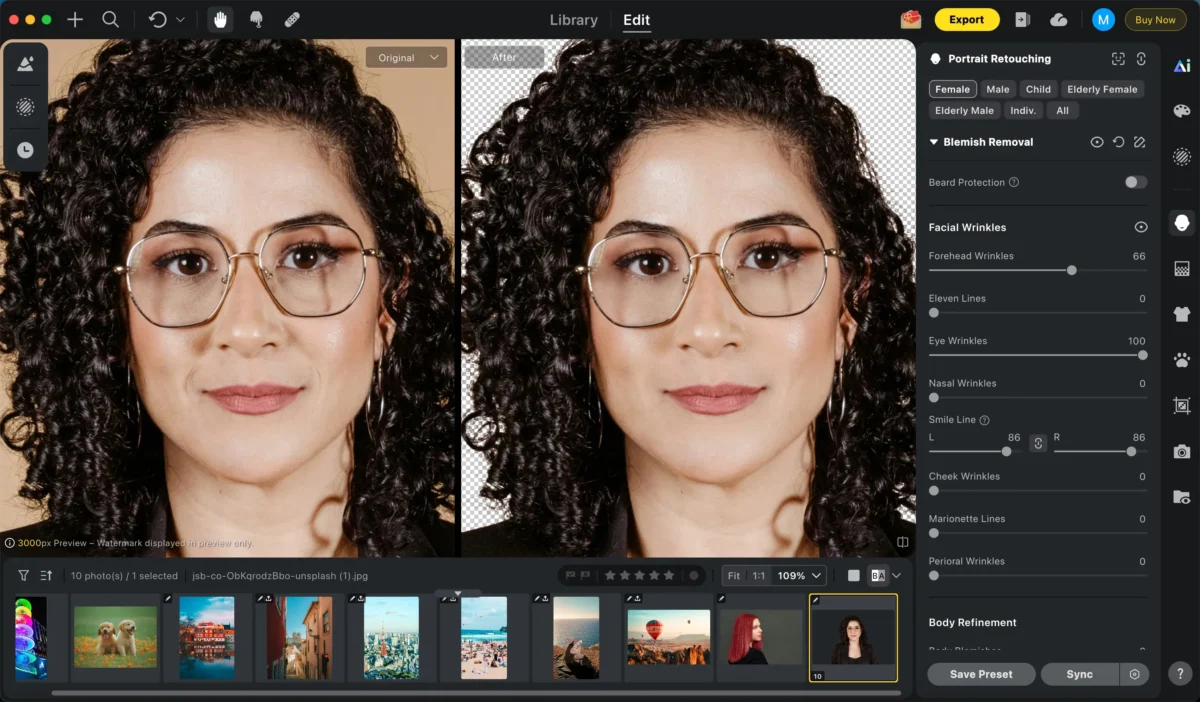Open the pet paw retouching panel
Screen dimensions: 1200x702
(x=1181, y=359)
